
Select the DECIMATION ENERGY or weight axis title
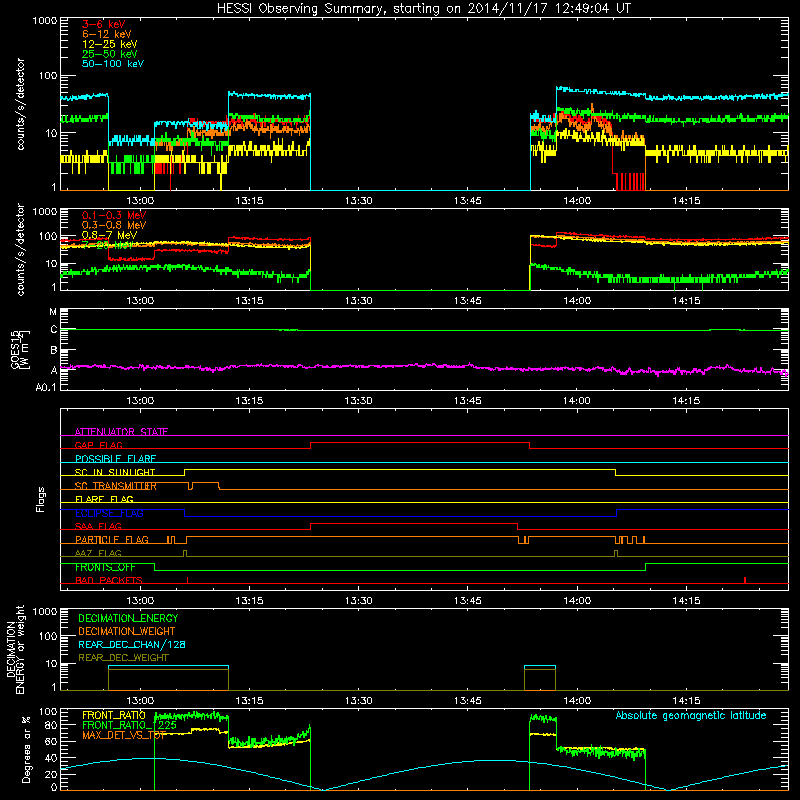15,650
